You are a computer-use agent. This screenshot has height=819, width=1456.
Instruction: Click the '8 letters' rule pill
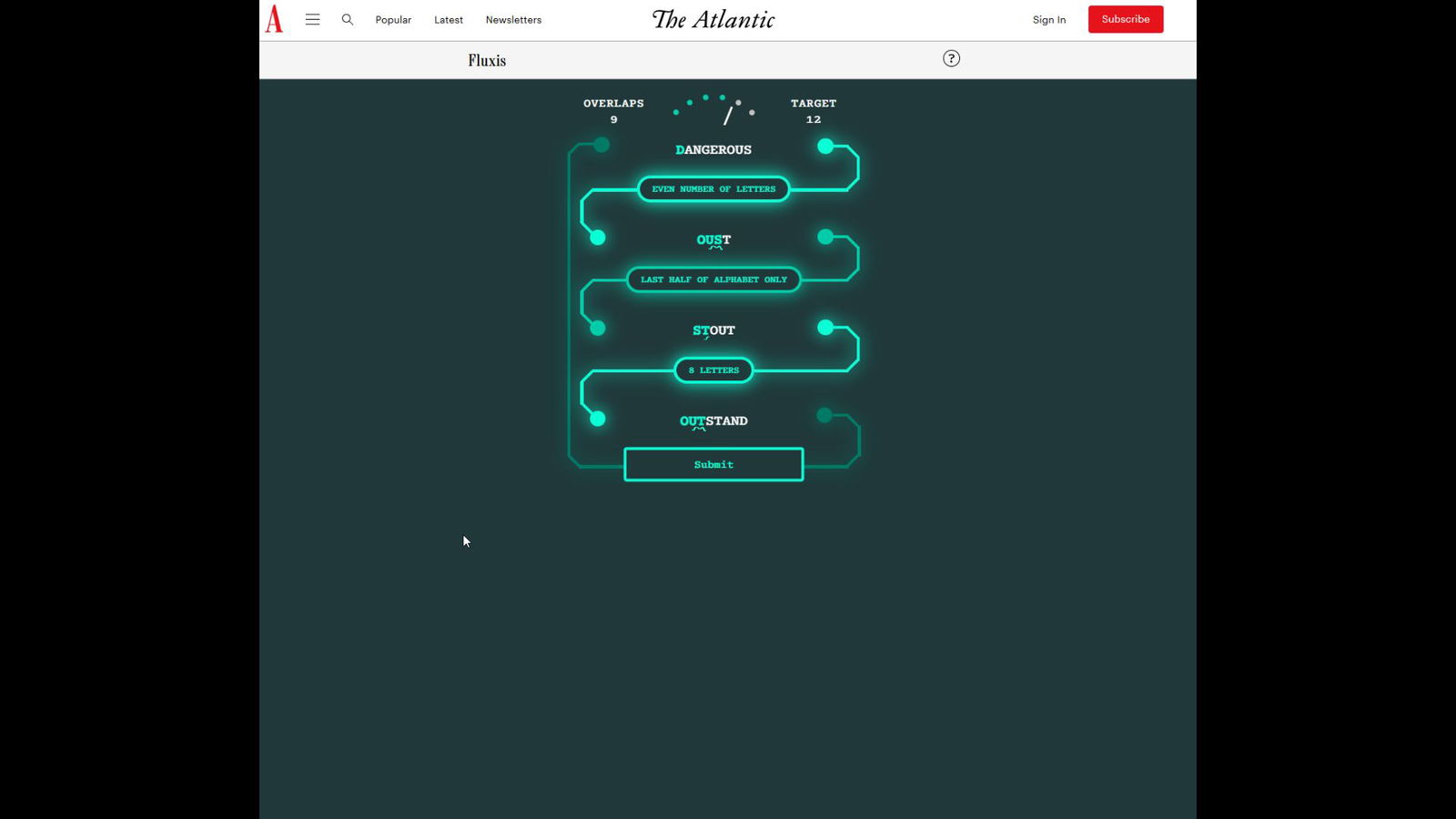(713, 370)
